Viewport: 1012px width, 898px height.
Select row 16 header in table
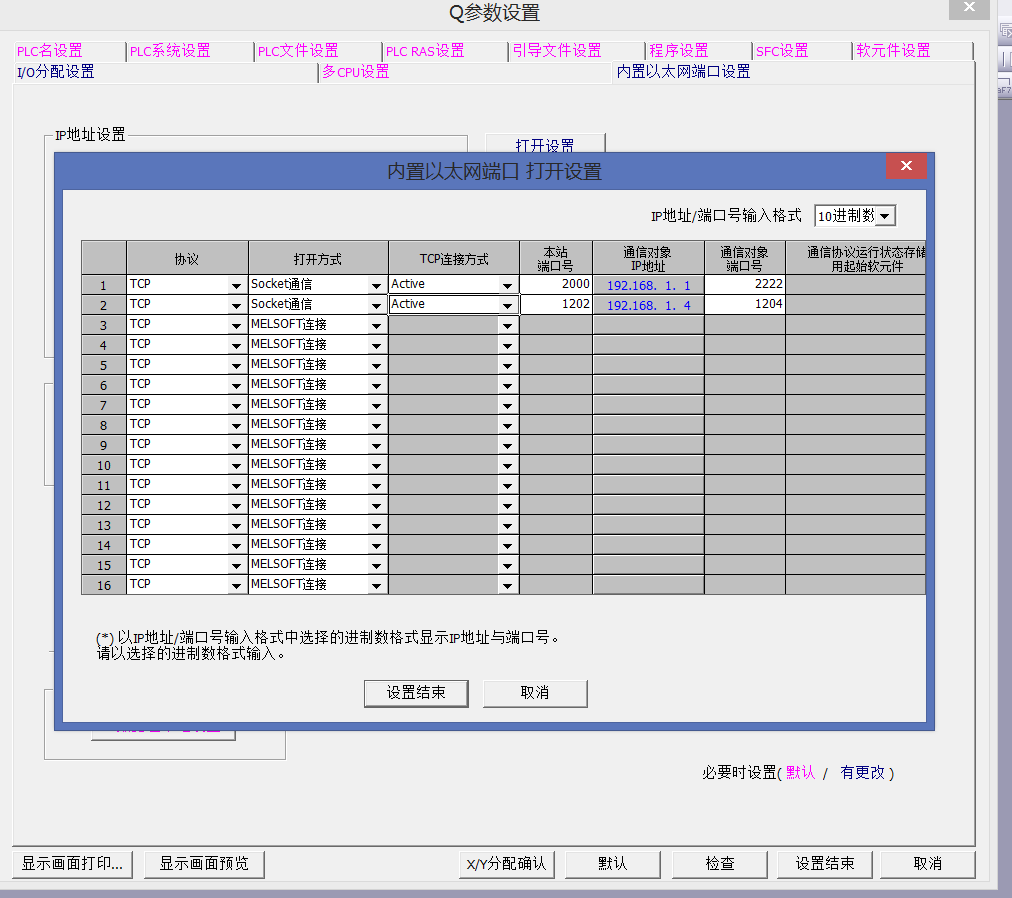click(x=104, y=585)
